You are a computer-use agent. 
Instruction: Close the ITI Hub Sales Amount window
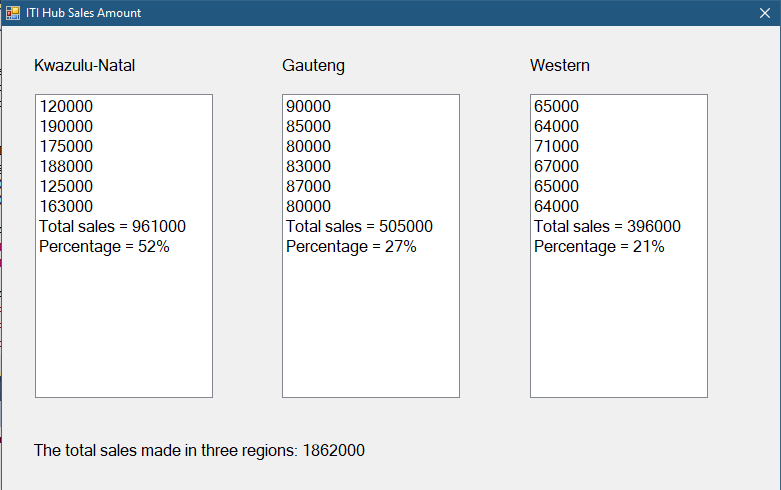[x=764, y=13]
